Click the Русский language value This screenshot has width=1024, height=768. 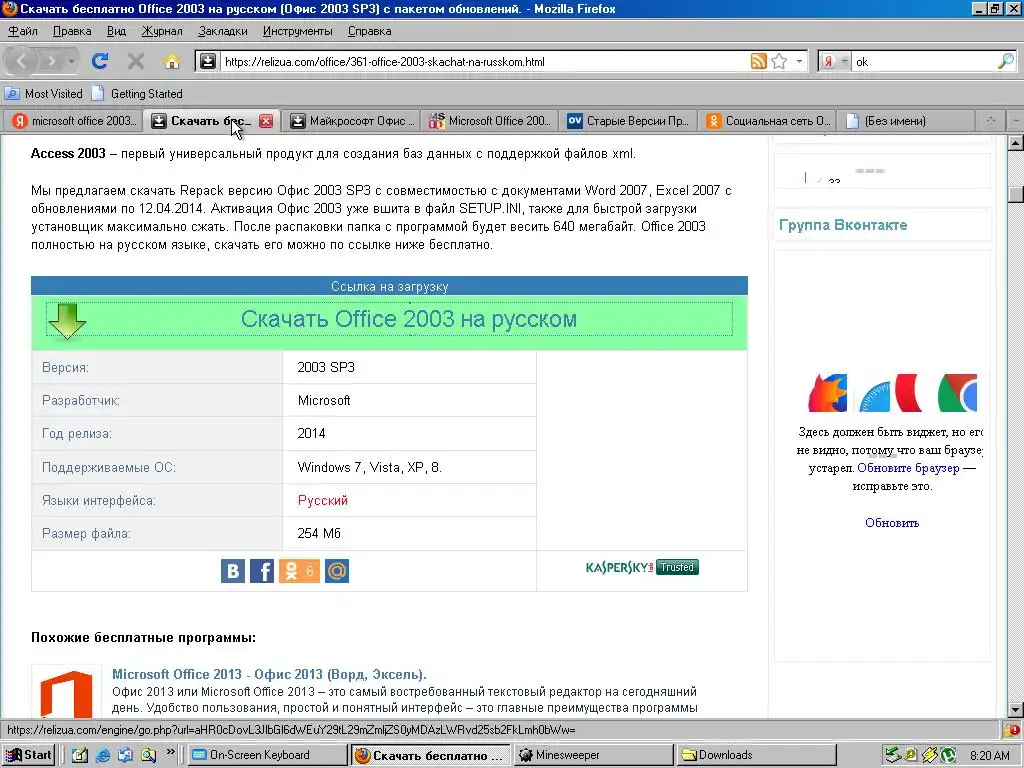click(x=323, y=500)
